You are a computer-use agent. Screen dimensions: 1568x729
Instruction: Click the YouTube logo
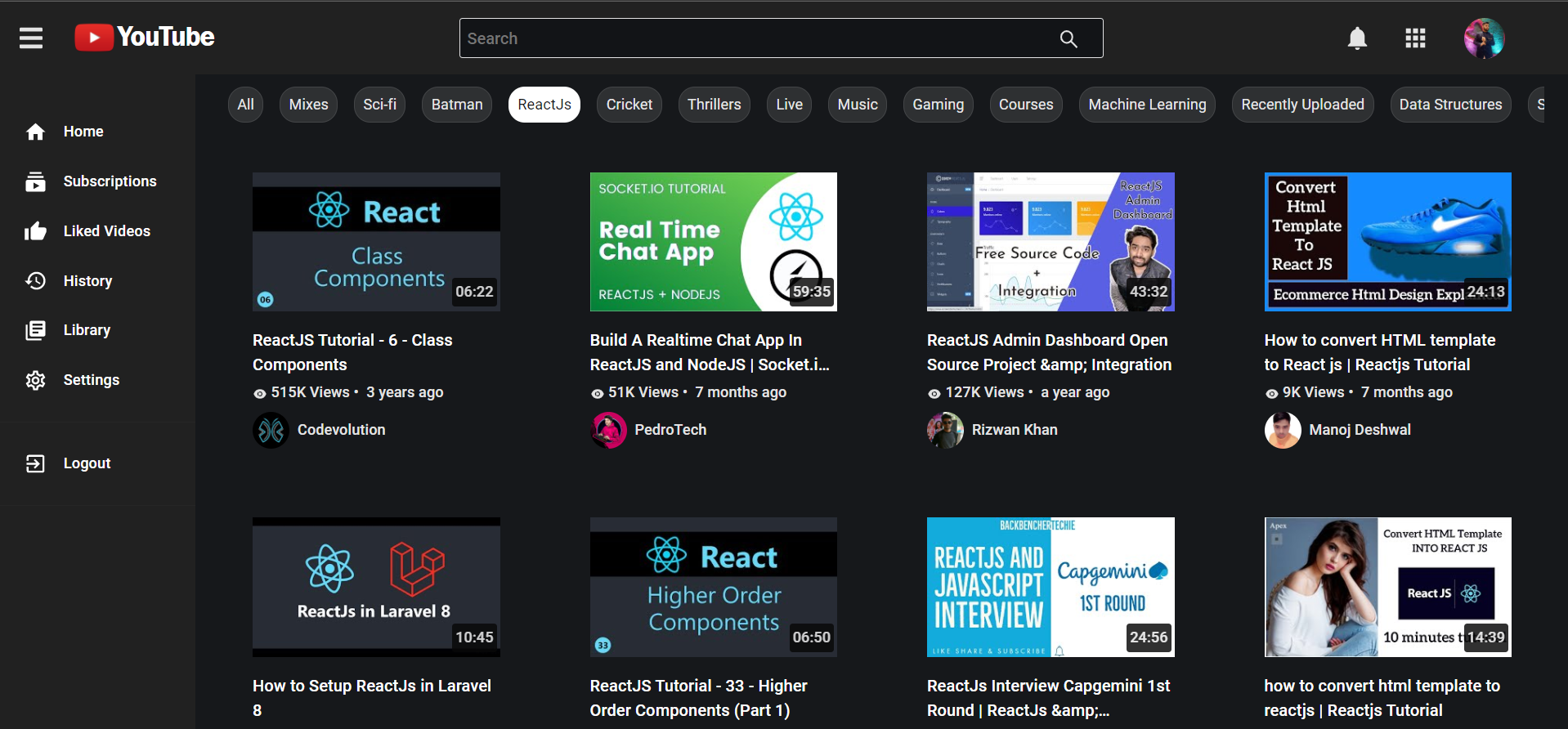tap(145, 38)
